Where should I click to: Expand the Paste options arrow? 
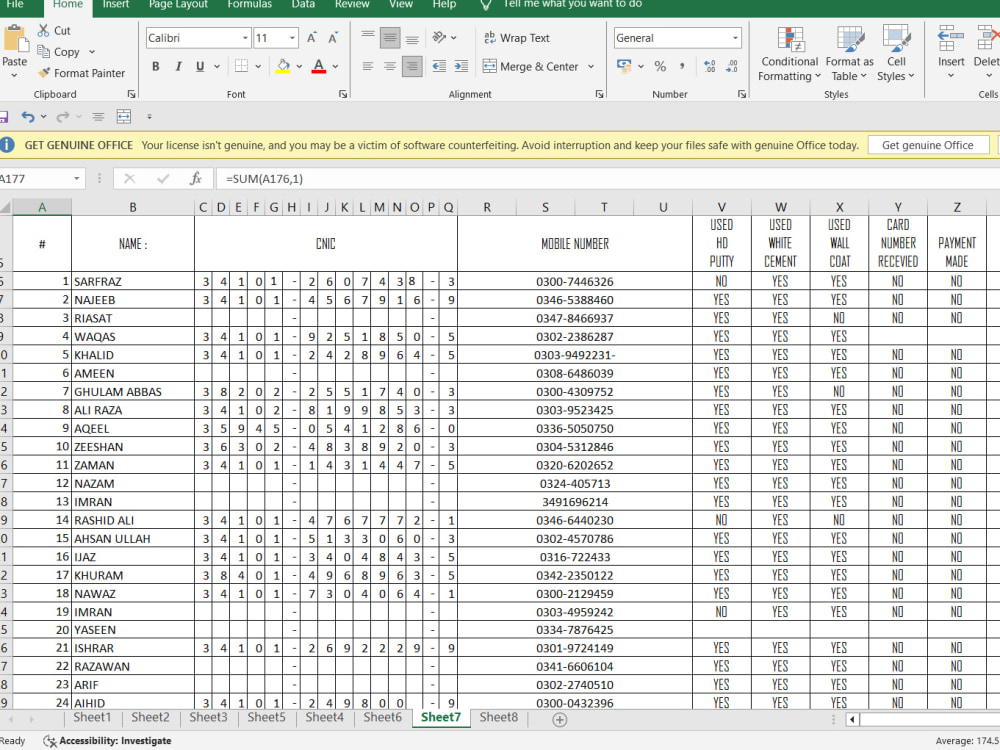click(x=14, y=75)
